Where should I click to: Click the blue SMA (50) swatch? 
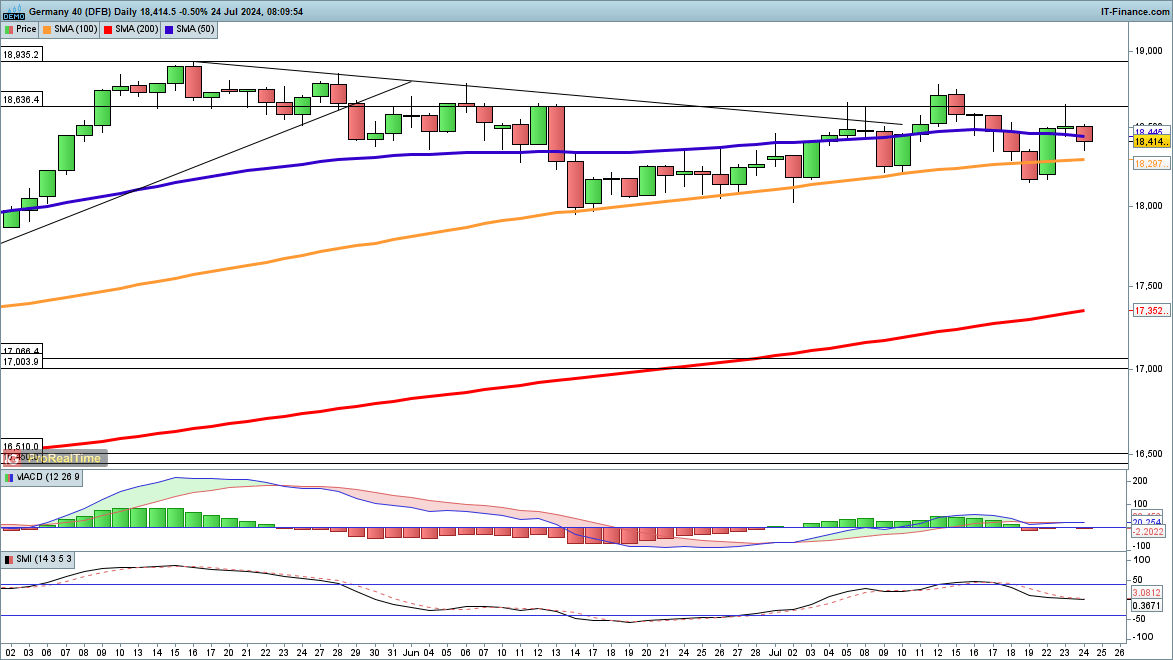pyautogui.click(x=169, y=30)
